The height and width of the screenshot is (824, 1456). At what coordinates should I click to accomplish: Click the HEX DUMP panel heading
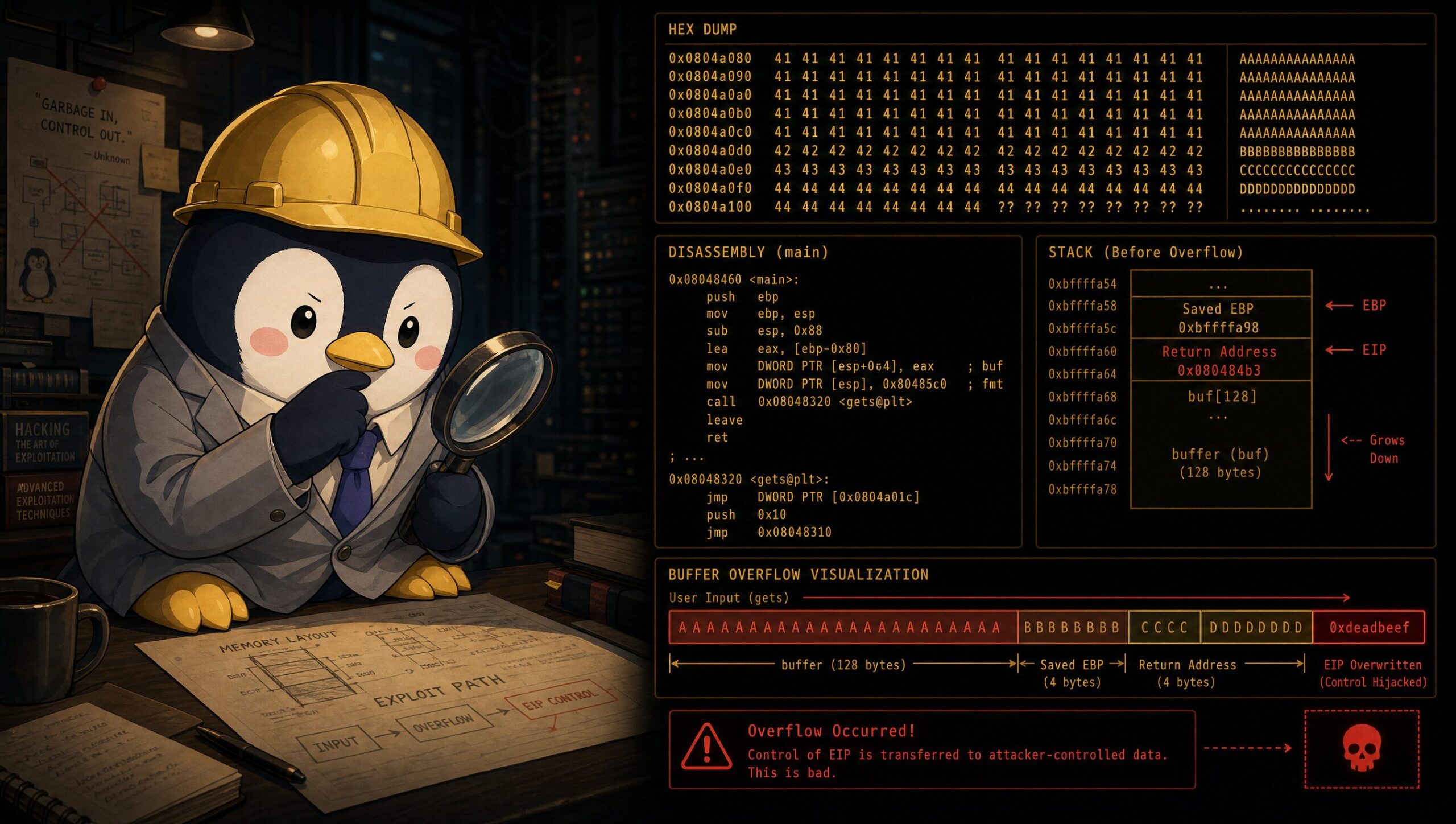tap(702, 30)
